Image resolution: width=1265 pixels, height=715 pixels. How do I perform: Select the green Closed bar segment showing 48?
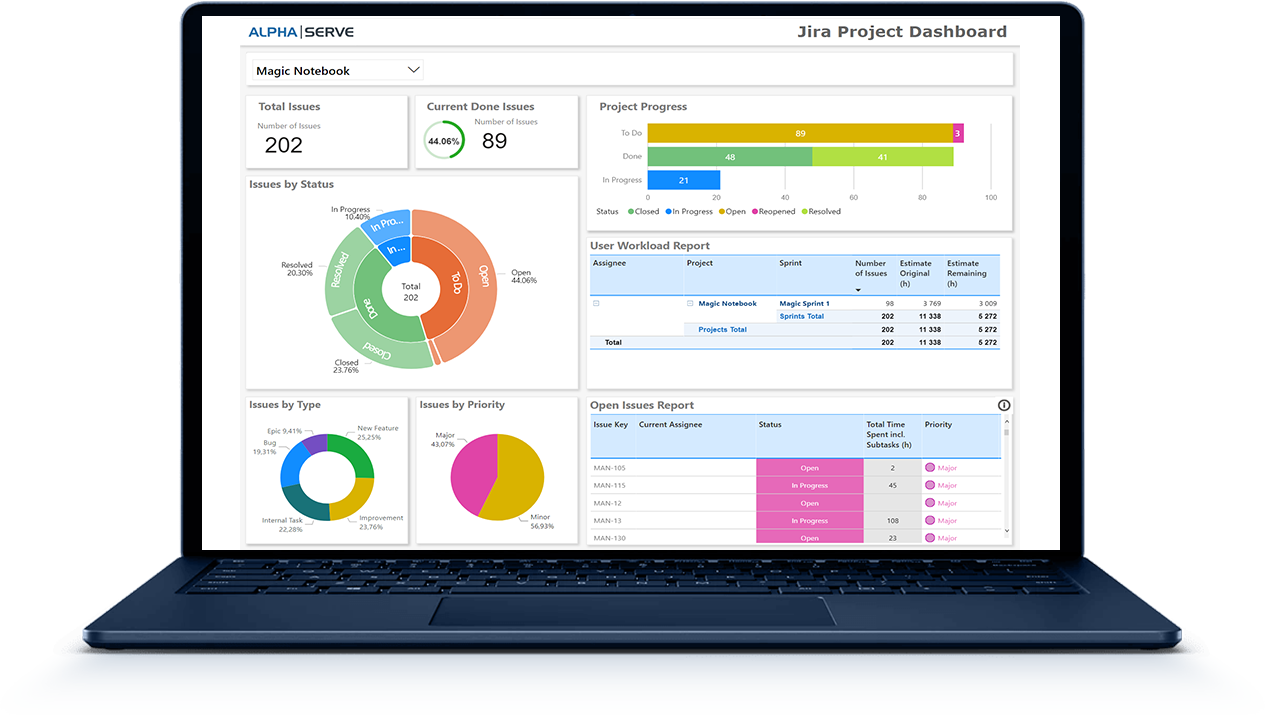730,156
